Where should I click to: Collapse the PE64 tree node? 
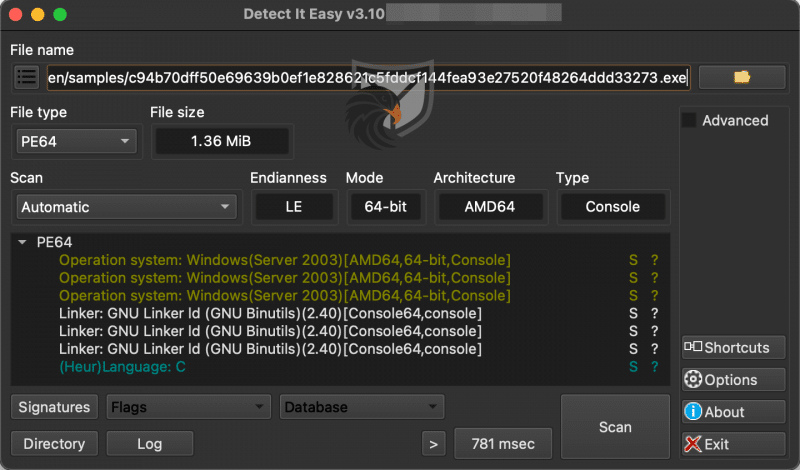pyautogui.click(x=22, y=242)
